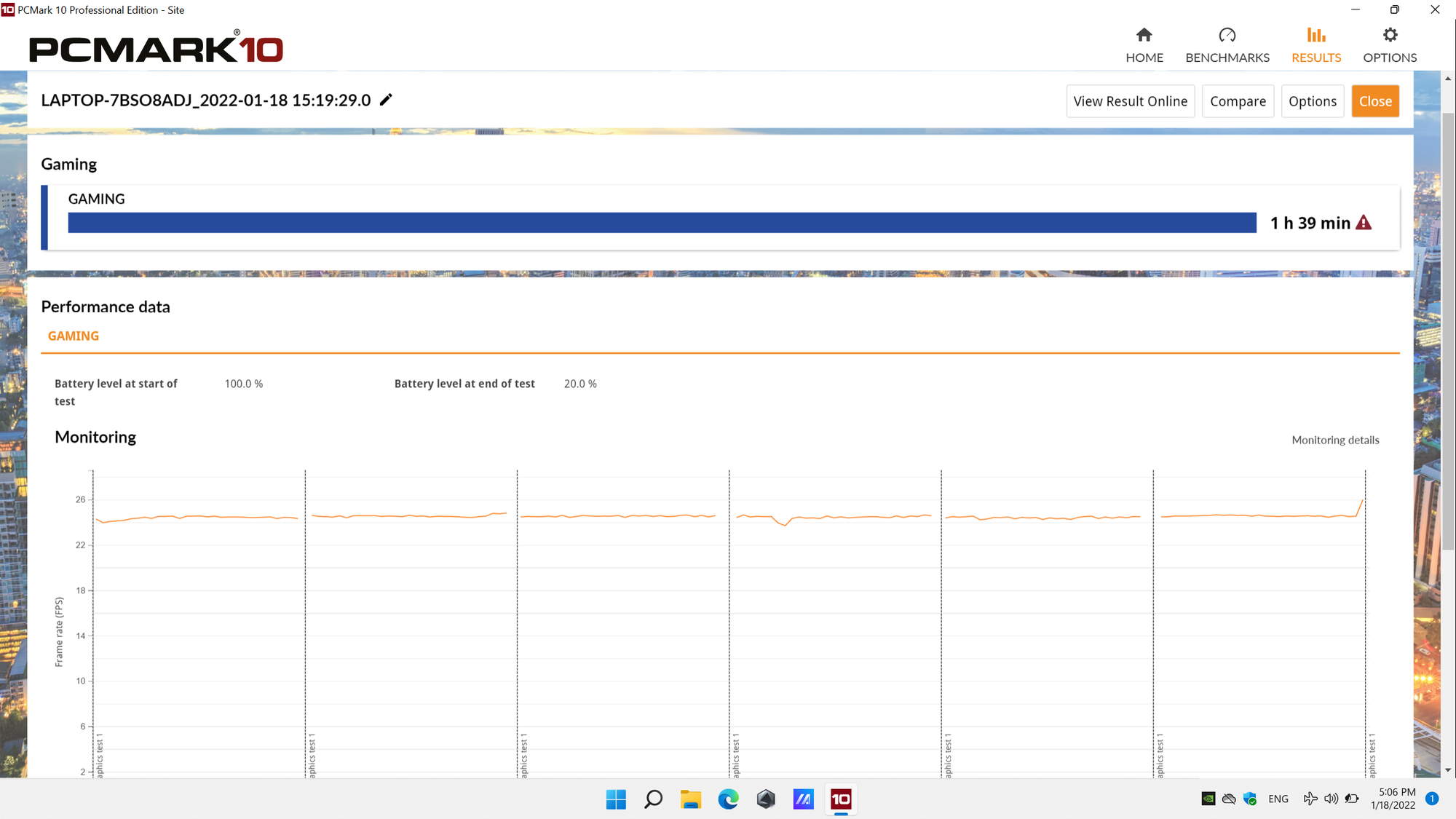Click View Result Online button

(1130, 101)
